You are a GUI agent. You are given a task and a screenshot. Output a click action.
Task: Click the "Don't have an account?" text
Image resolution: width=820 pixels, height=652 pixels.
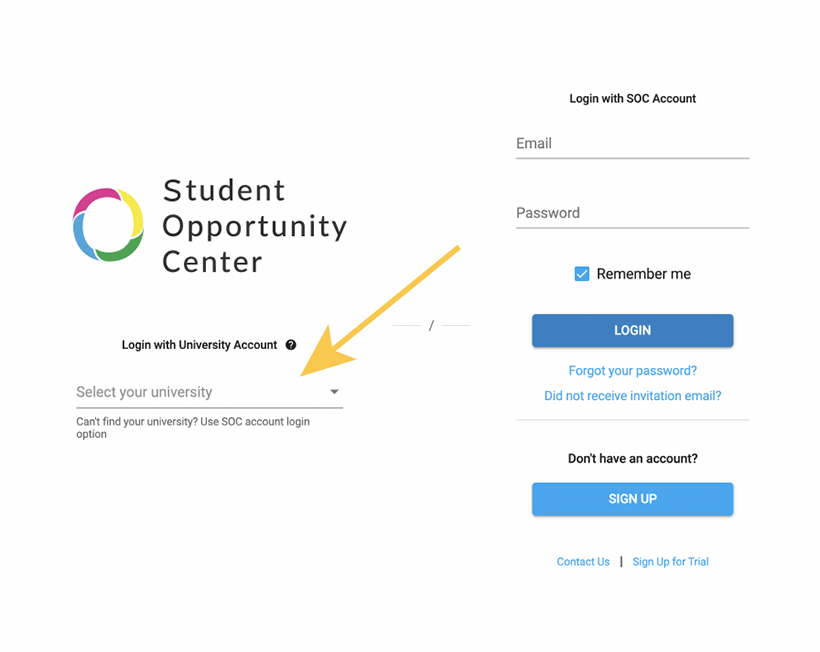coord(632,459)
